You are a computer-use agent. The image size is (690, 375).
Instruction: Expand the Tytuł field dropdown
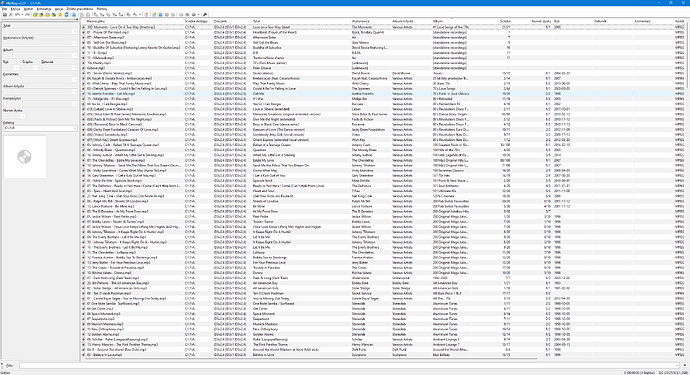coord(74,31)
